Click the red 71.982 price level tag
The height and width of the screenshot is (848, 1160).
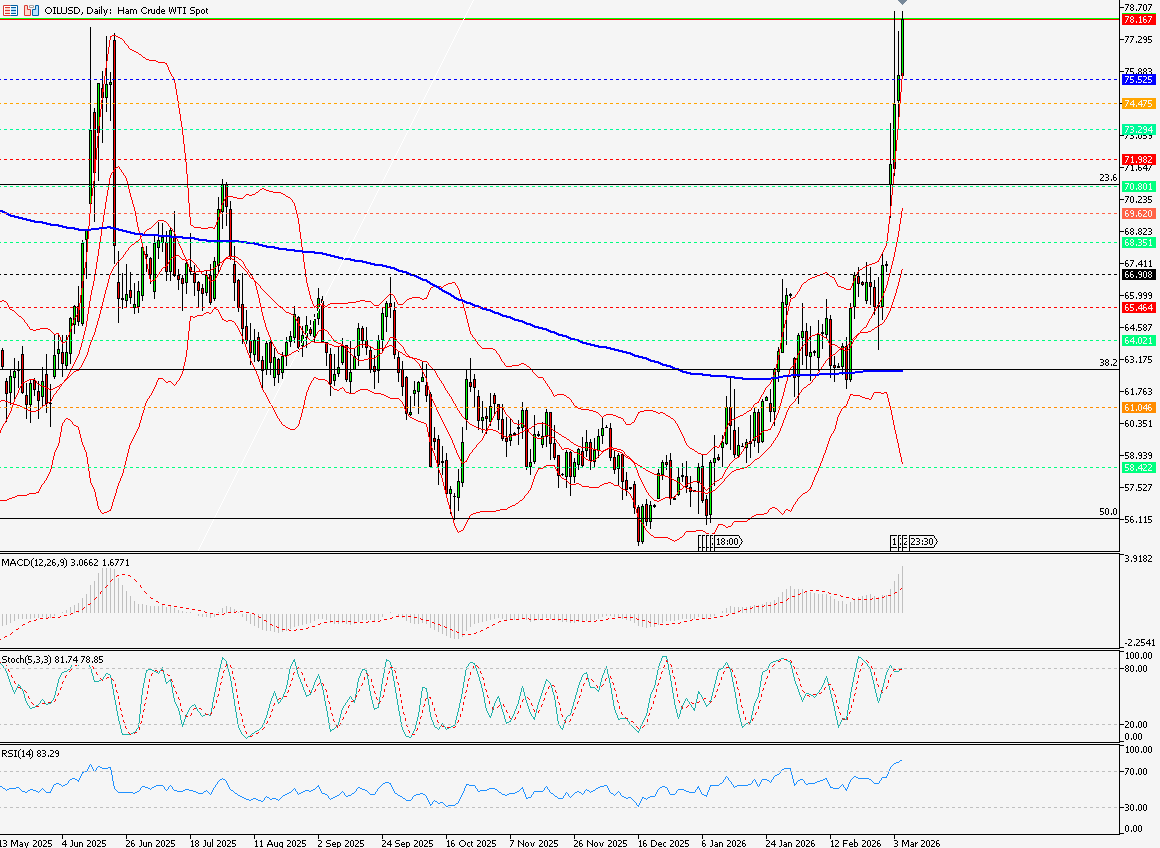coord(1139,160)
